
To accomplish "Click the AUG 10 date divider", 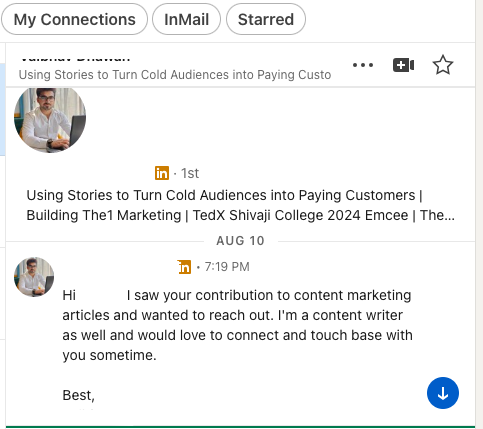I will [x=240, y=241].
